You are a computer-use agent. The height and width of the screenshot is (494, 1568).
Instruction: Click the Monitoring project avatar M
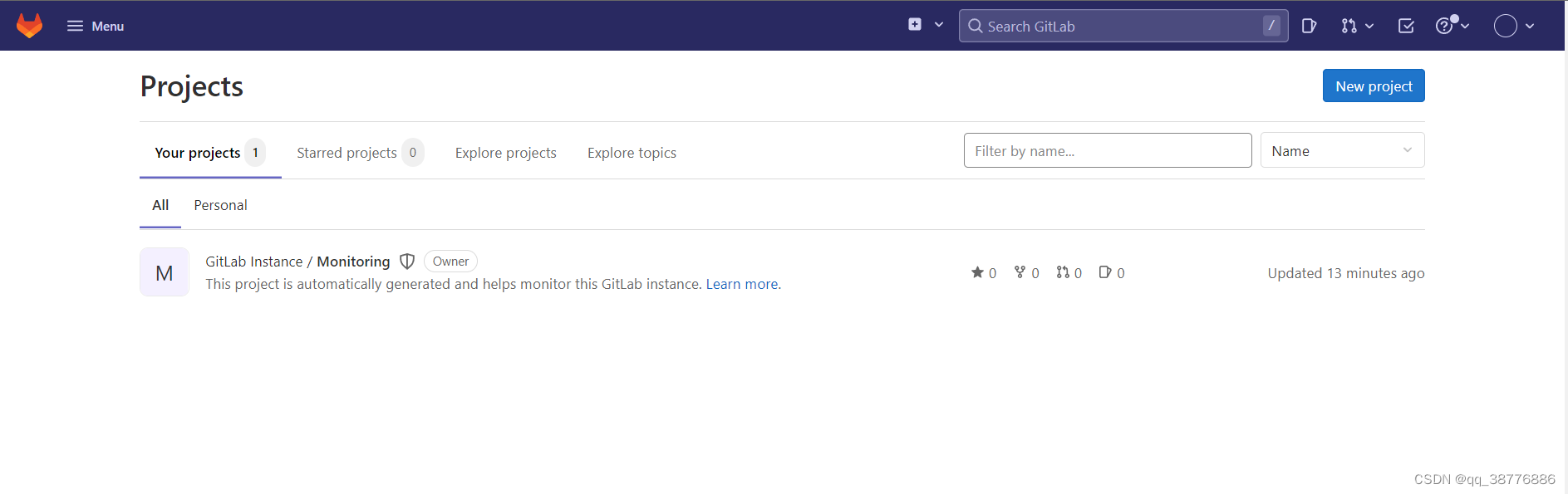pyautogui.click(x=165, y=272)
